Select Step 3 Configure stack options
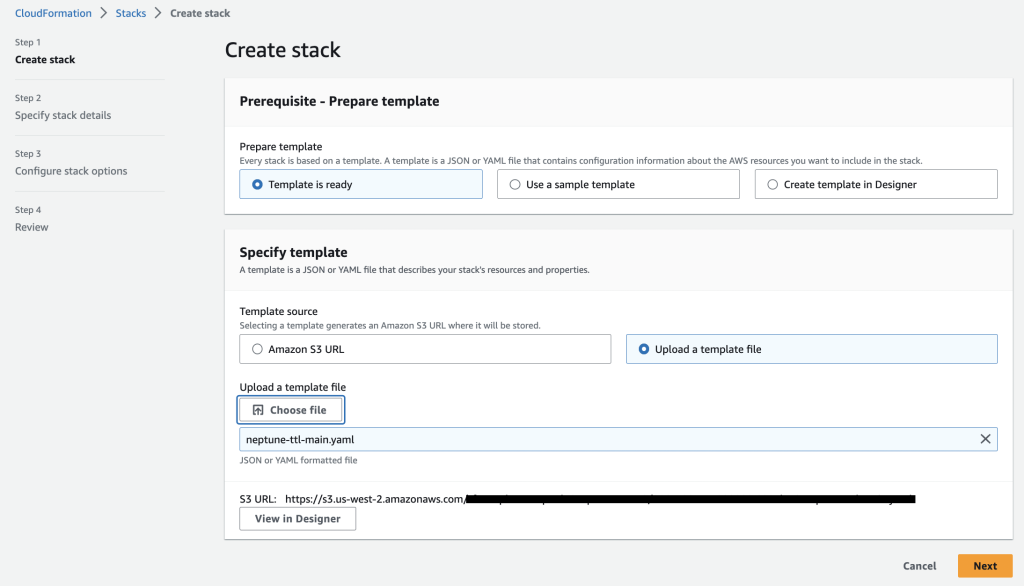 [x=70, y=171]
